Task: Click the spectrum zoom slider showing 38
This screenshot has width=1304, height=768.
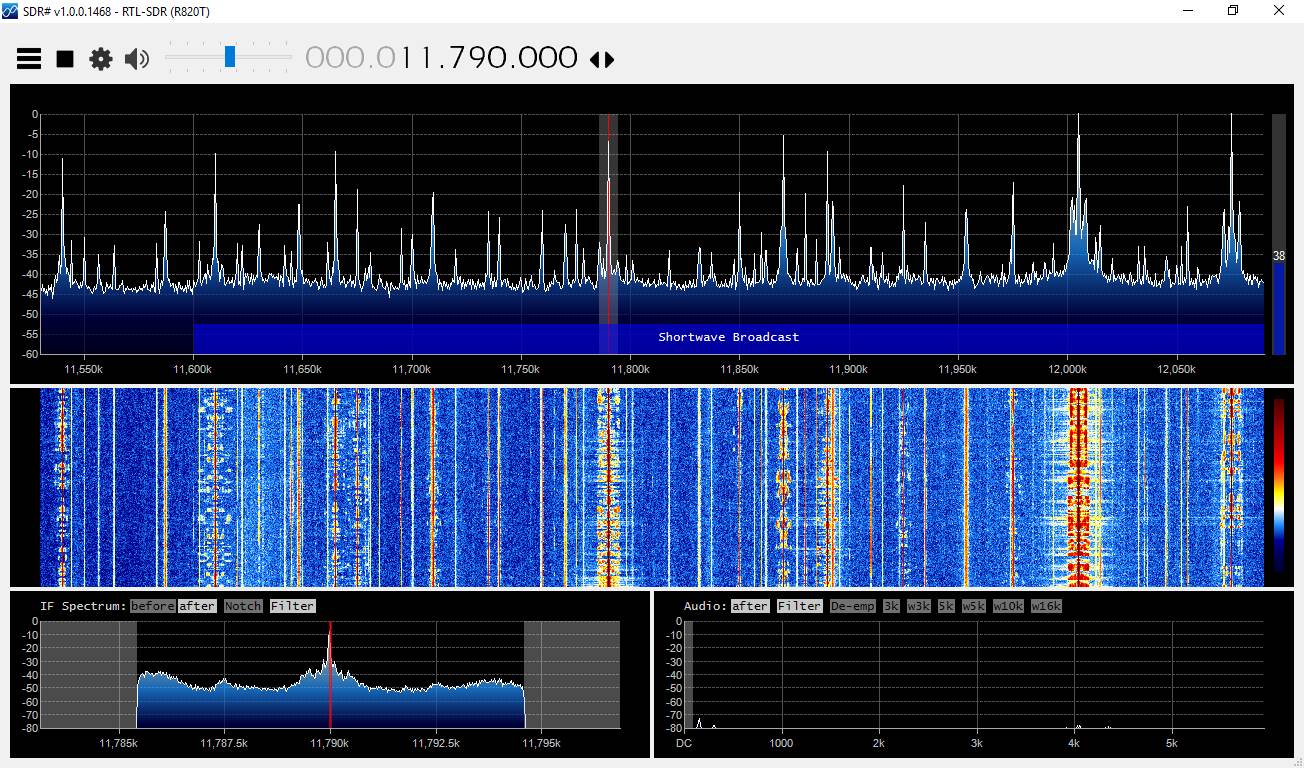Action: click(x=1278, y=235)
